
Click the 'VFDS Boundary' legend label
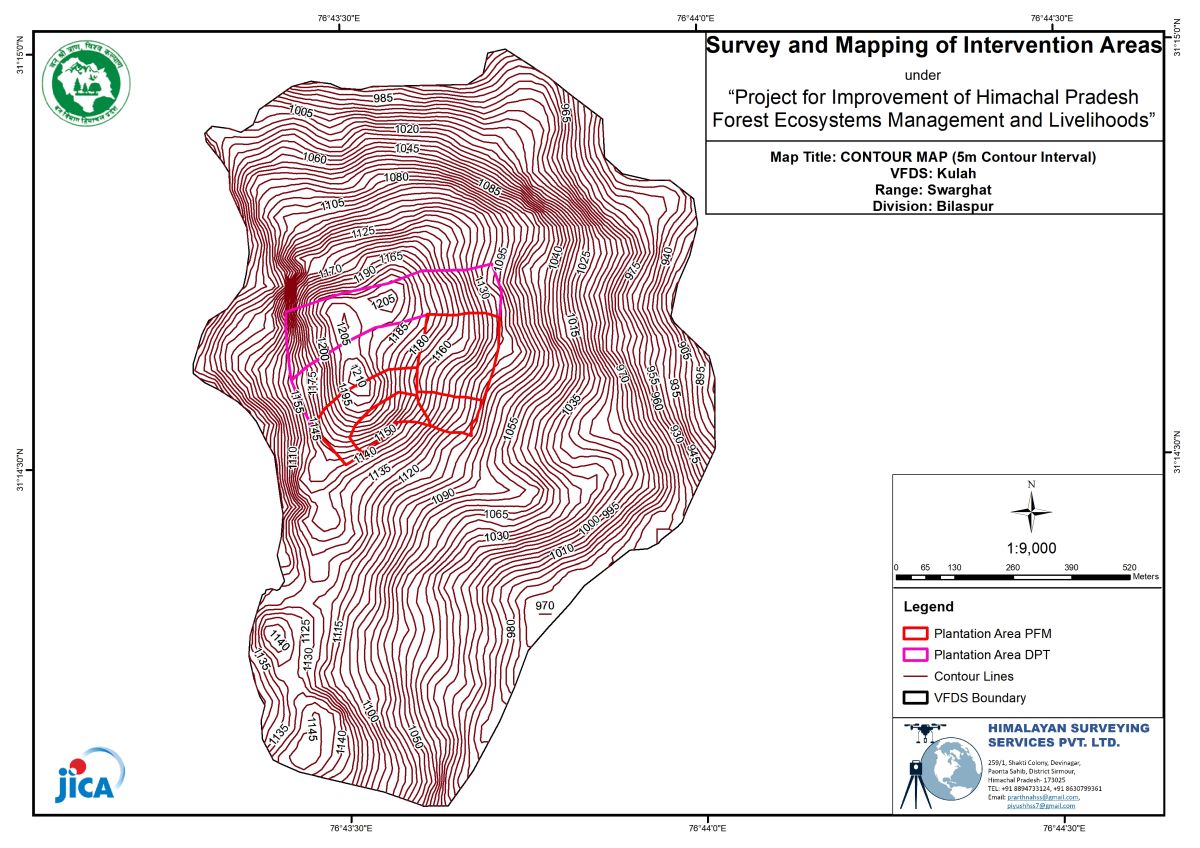click(x=979, y=699)
